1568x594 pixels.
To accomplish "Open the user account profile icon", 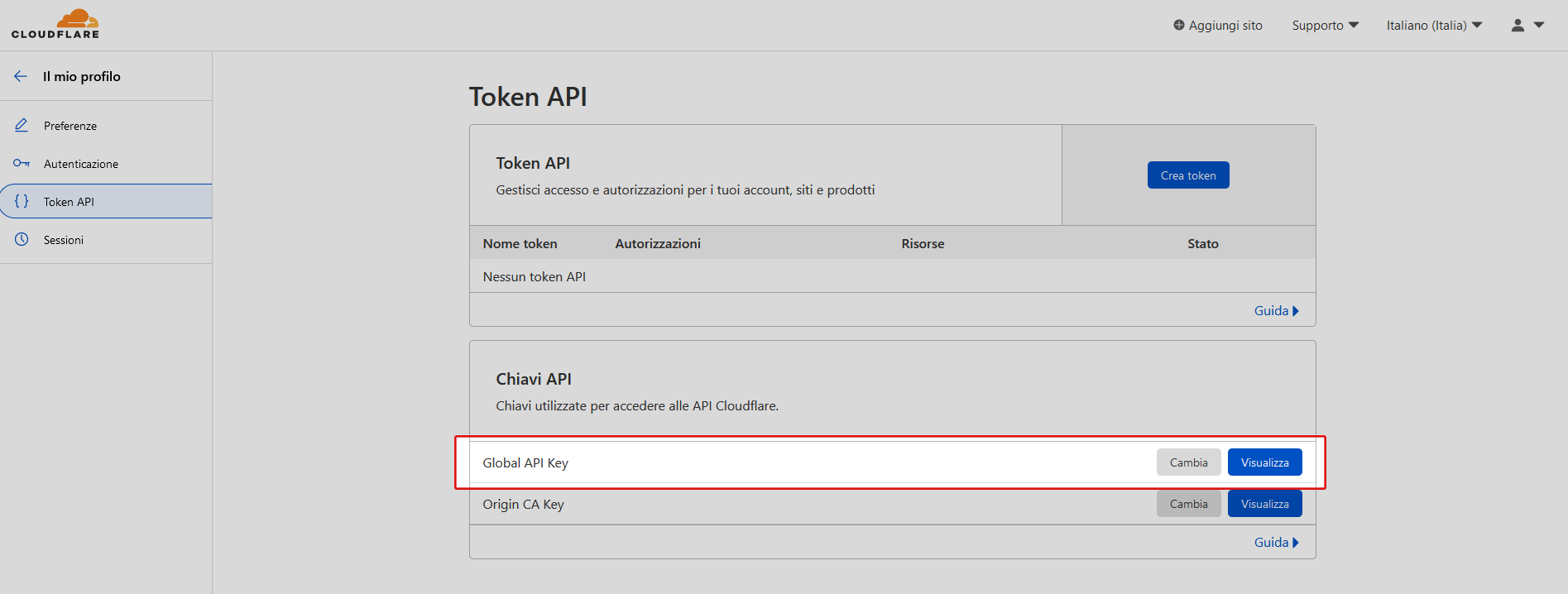I will pos(1518,25).
